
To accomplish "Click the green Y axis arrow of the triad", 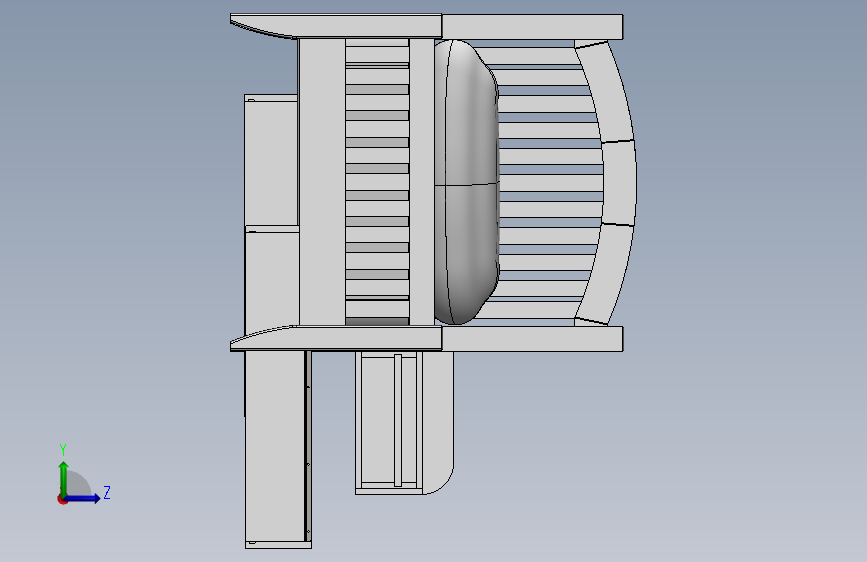I will pyautogui.click(x=64, y=478).
